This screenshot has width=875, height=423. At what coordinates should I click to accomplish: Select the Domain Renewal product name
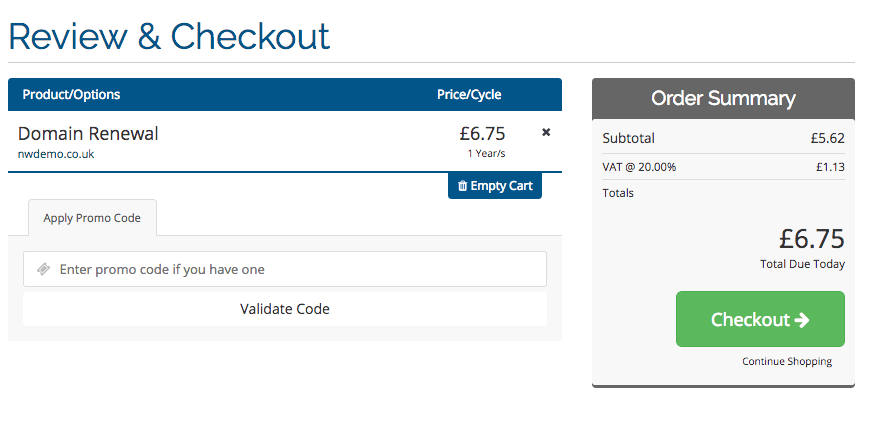click(x=88, y=134)
